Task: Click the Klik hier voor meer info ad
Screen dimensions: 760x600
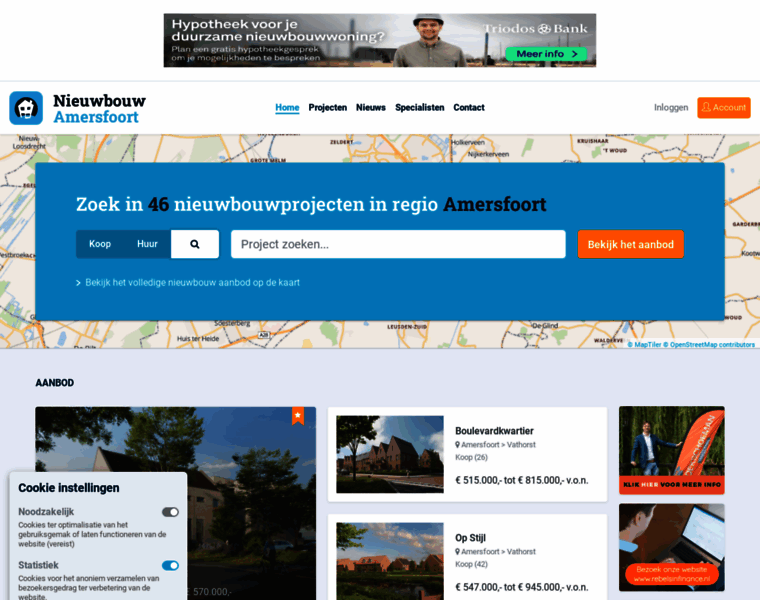Action: coord(671,450)
